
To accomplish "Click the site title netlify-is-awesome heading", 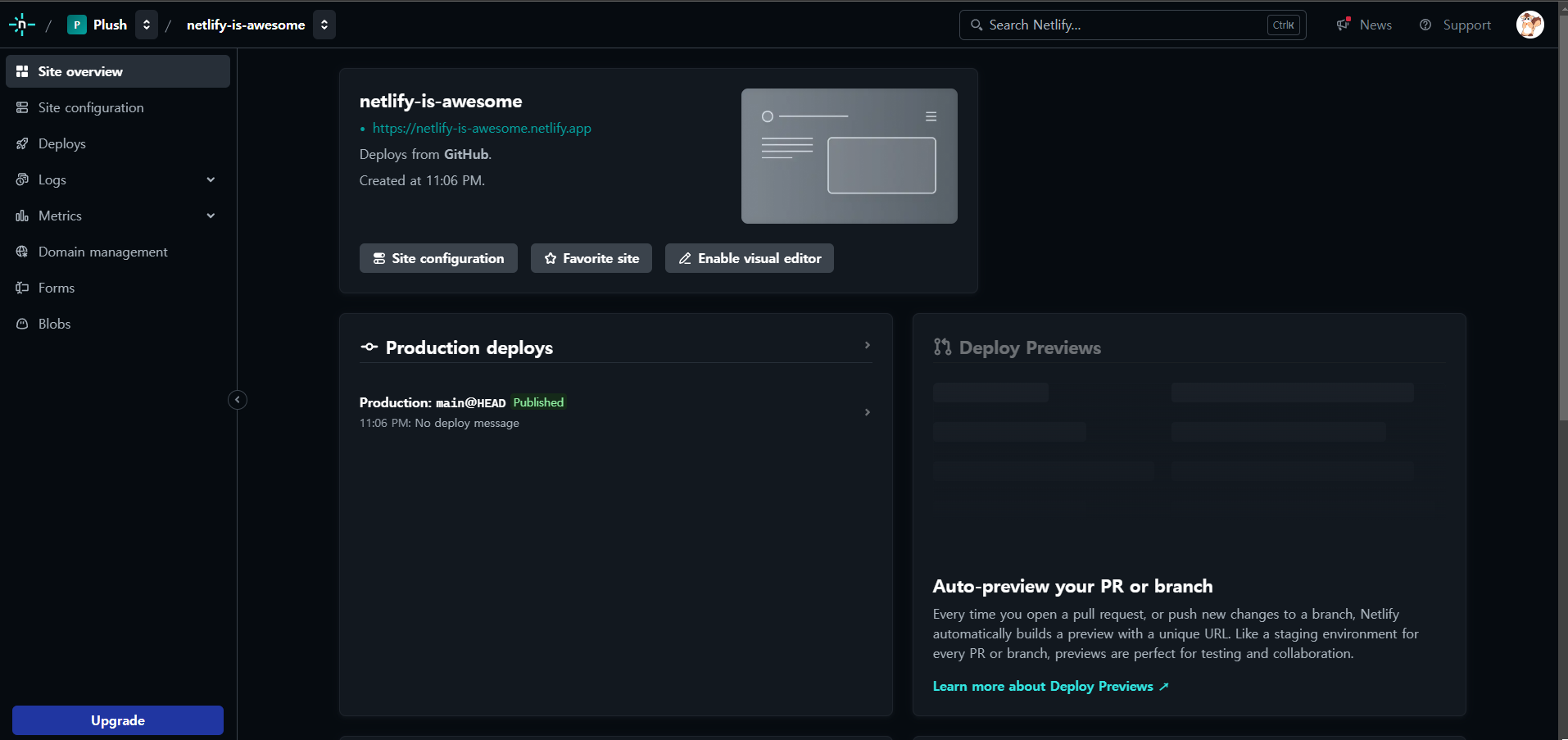I will [441, 101].
